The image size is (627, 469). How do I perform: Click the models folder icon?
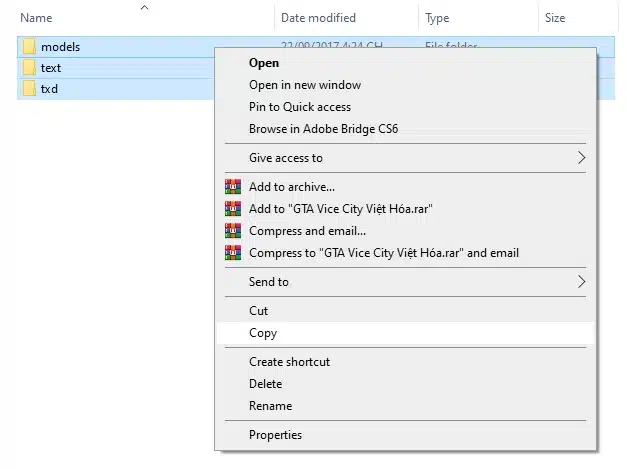[28, 47]
